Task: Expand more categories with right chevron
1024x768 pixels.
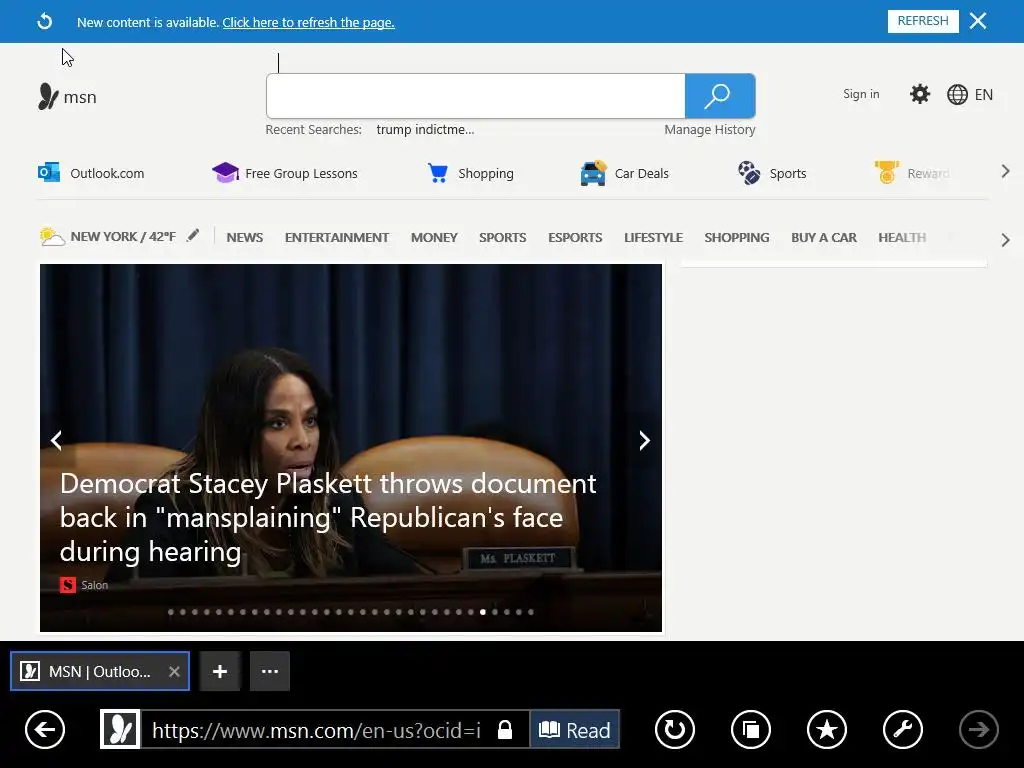Action: pyautogui.click(x=1005, y=240)
